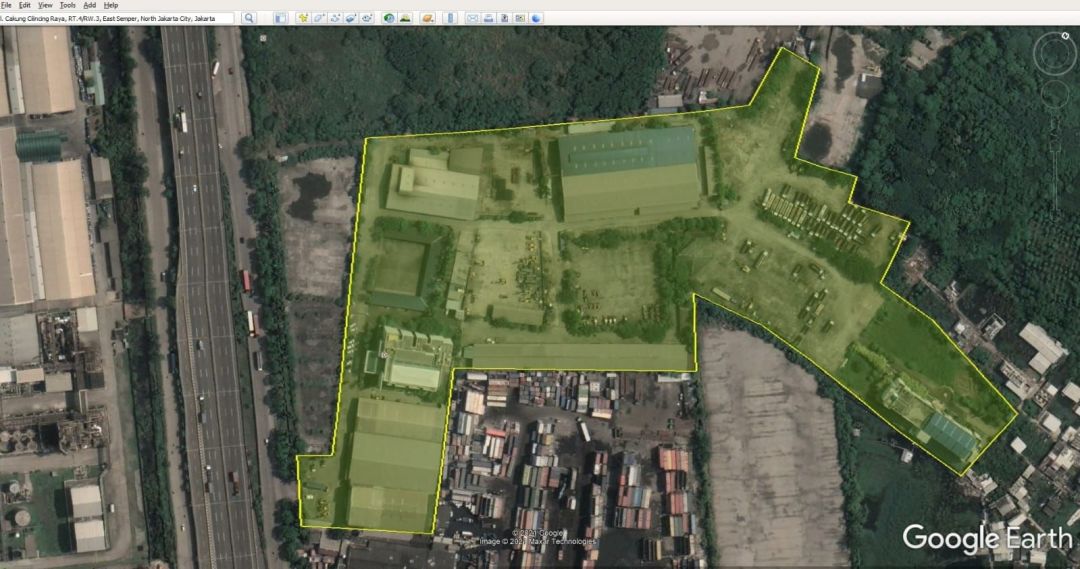
Task: Click the address search input field
Action: pos(118,18)
